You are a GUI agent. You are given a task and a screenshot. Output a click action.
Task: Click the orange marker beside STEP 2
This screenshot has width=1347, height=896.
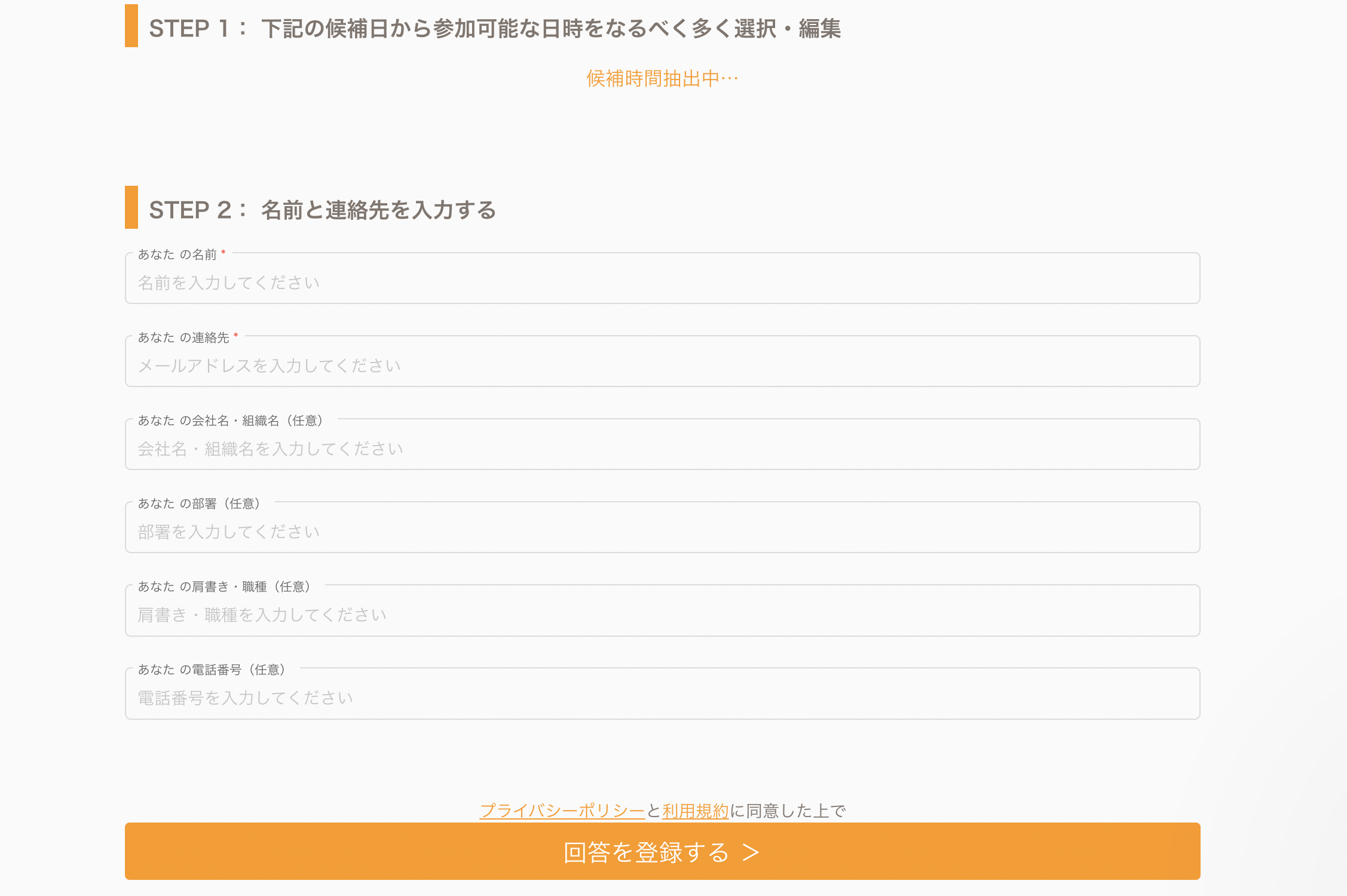coord(131,207)
